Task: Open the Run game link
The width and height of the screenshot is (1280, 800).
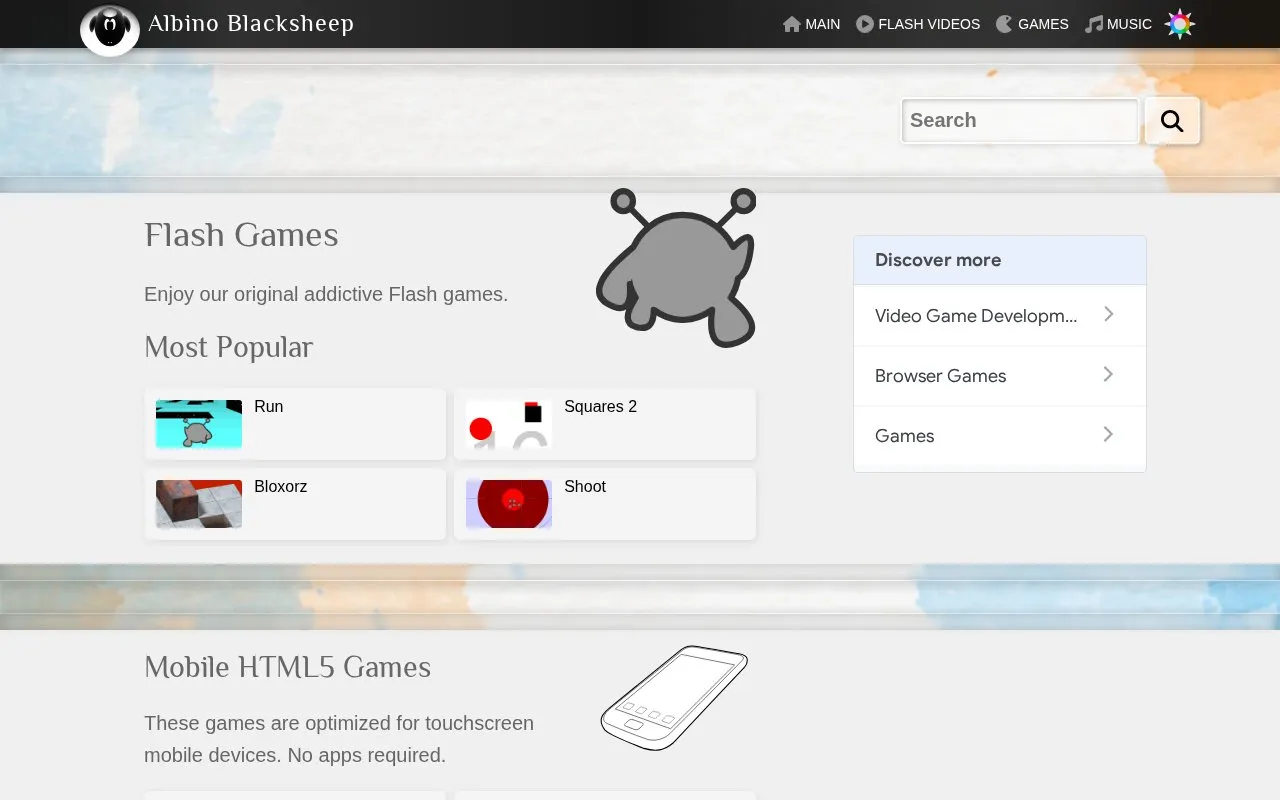Action: (269, 406)
